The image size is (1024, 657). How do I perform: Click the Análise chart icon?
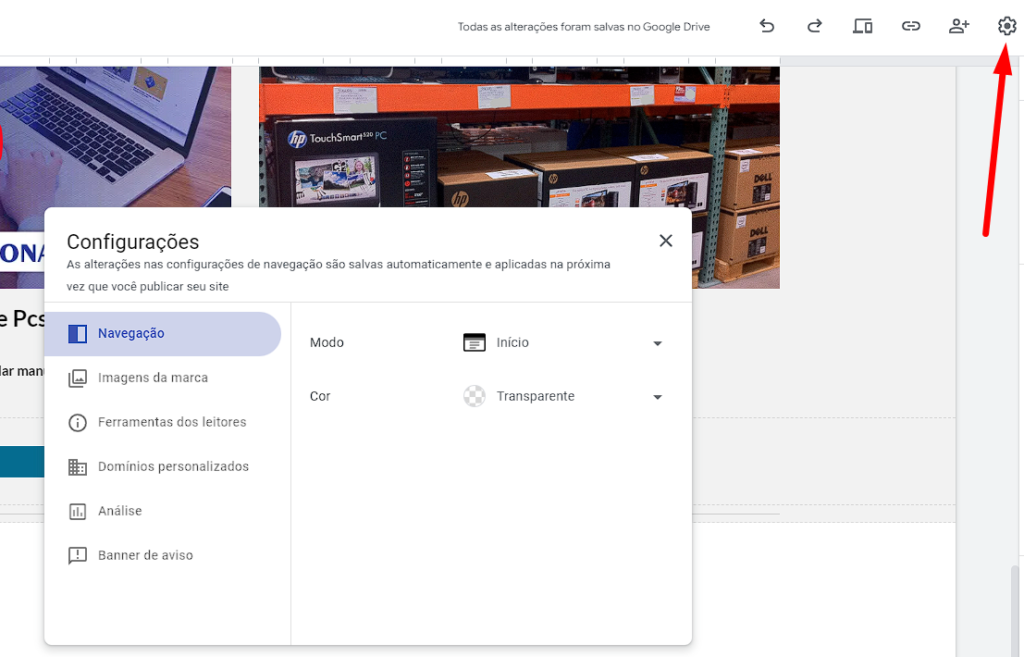(77, 511)
